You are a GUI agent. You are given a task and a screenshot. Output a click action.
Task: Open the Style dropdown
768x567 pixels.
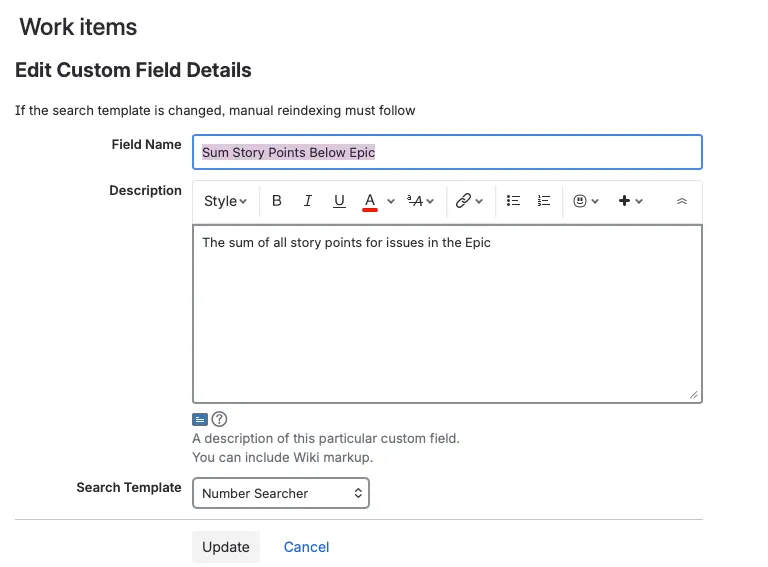225,201
